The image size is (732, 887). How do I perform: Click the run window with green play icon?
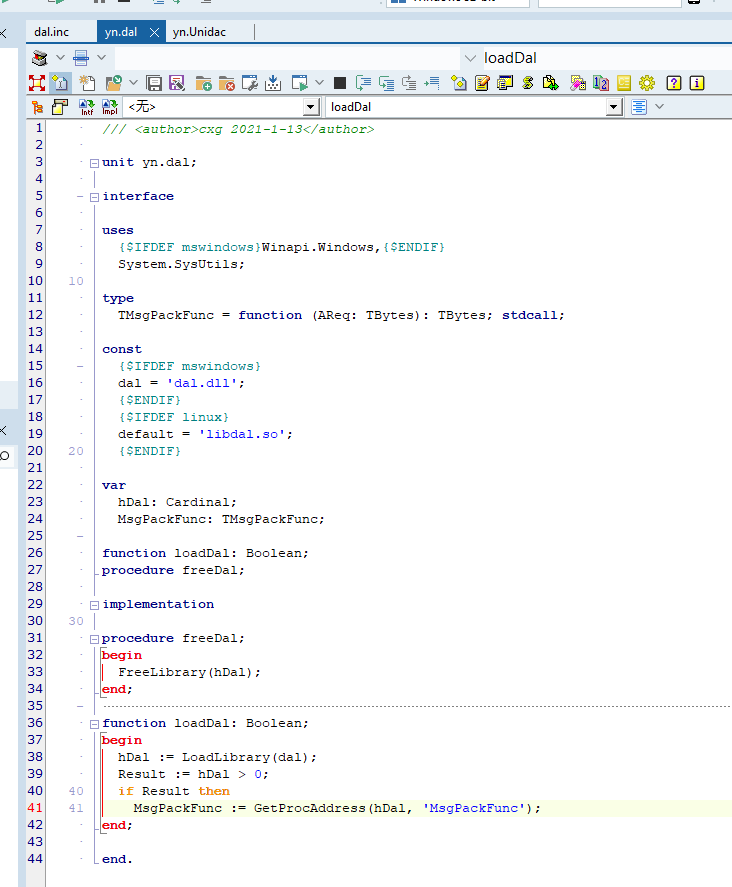pos(300,83)
